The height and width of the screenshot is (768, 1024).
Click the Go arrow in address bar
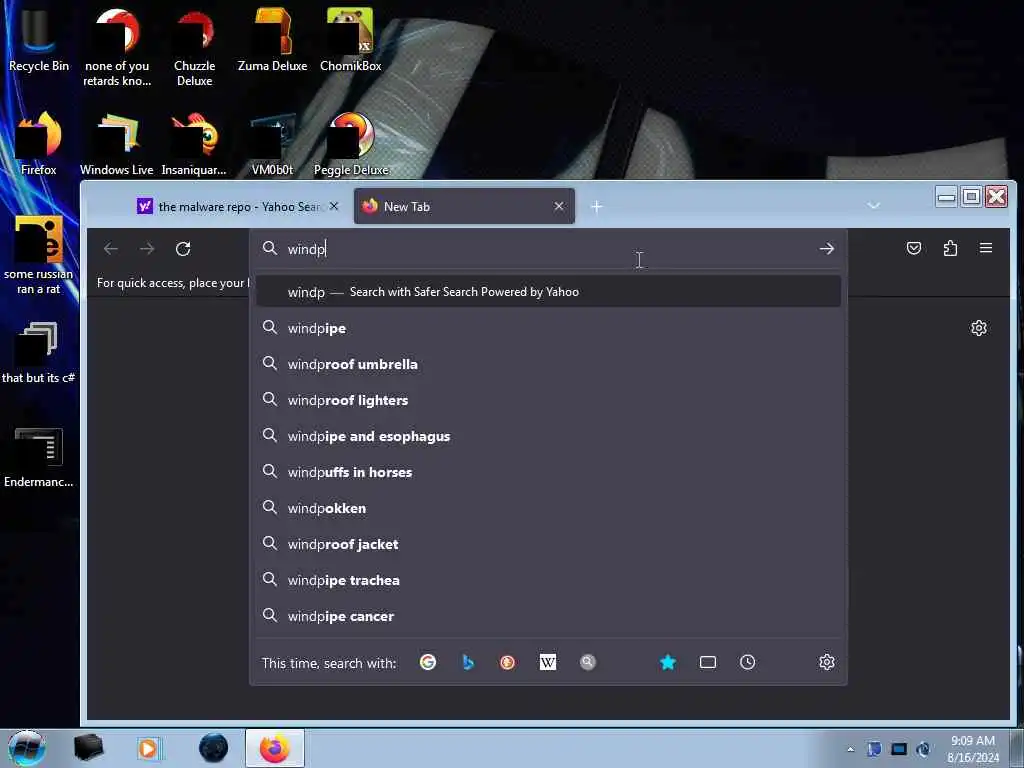point(827,249)
